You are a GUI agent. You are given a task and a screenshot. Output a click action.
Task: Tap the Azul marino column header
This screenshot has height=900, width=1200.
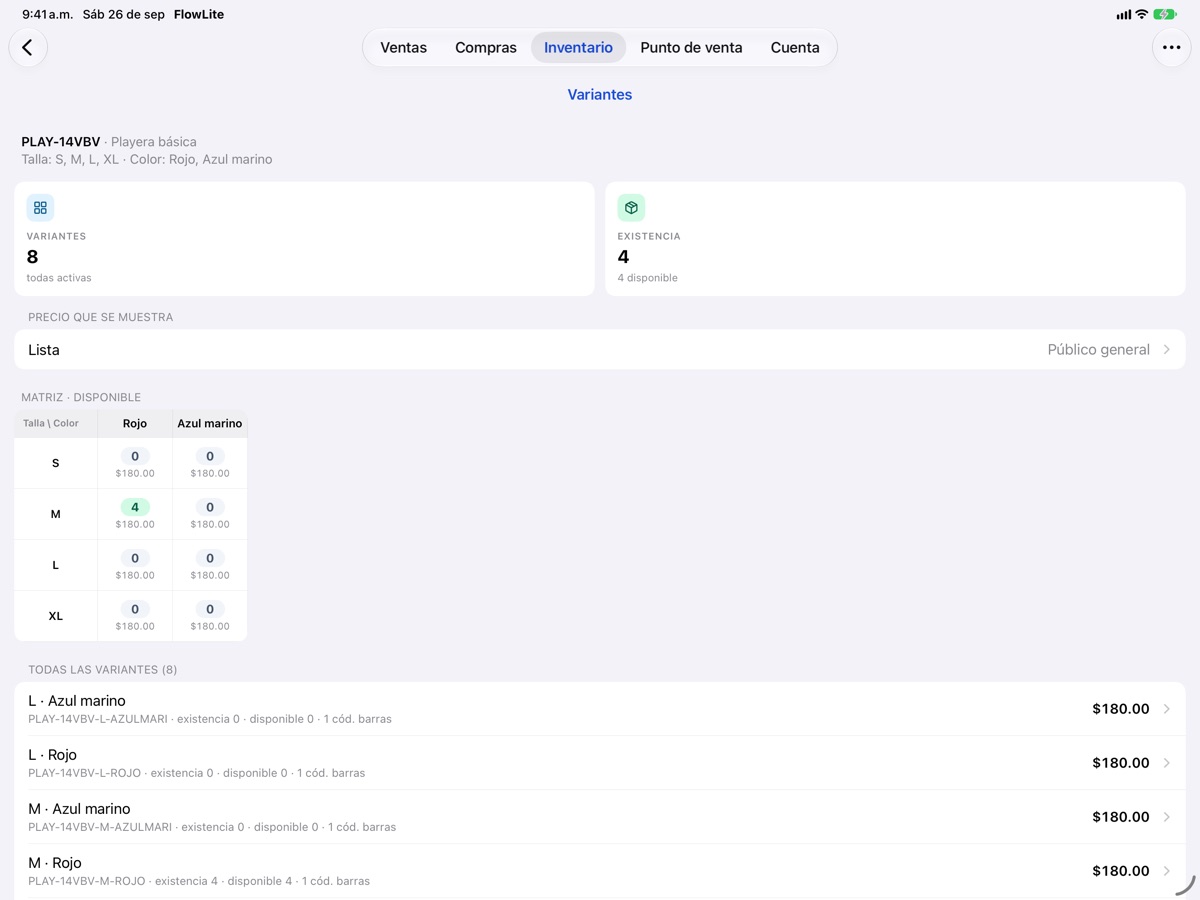210,424
